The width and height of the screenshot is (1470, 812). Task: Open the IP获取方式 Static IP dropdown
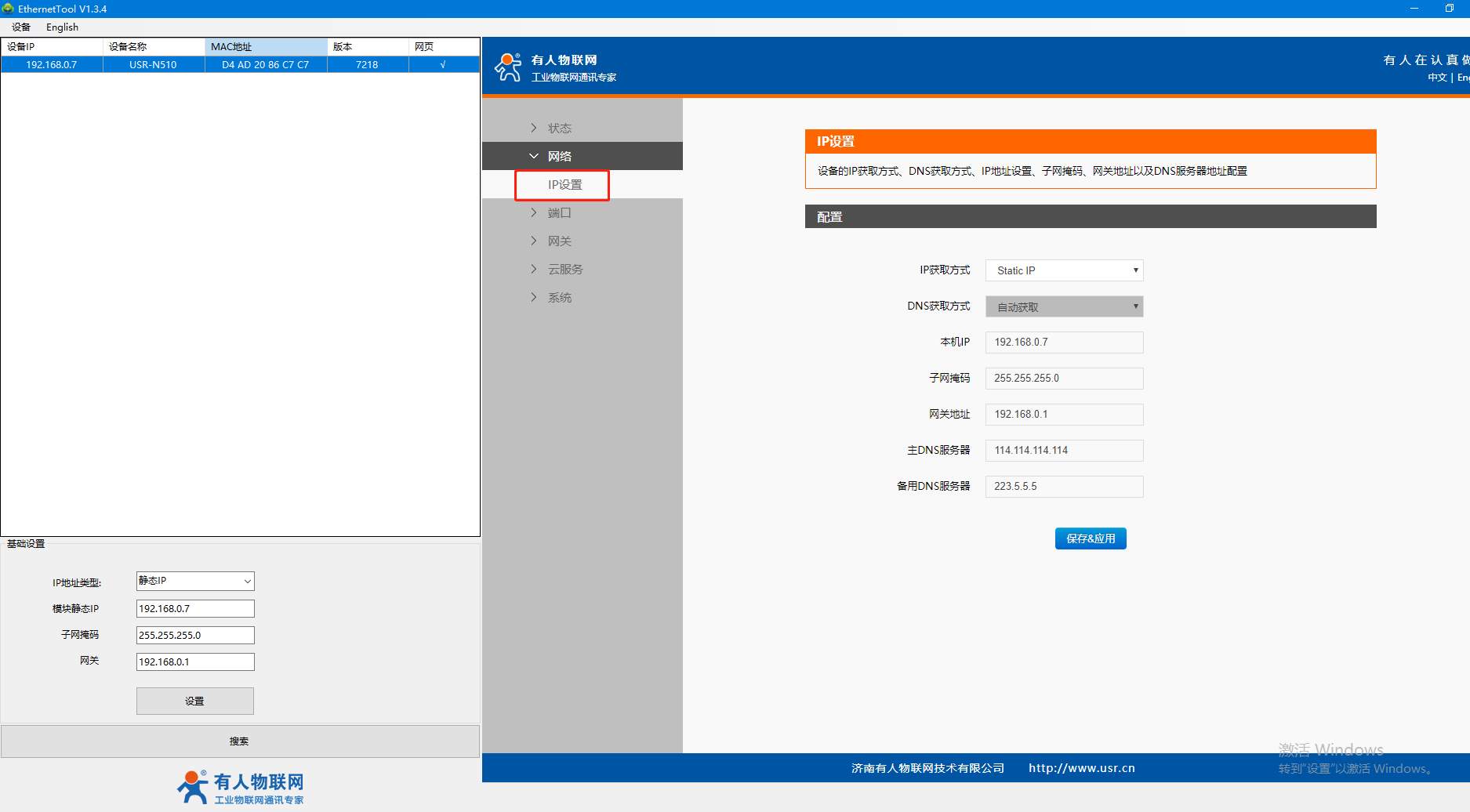(x=1064, y=270)
